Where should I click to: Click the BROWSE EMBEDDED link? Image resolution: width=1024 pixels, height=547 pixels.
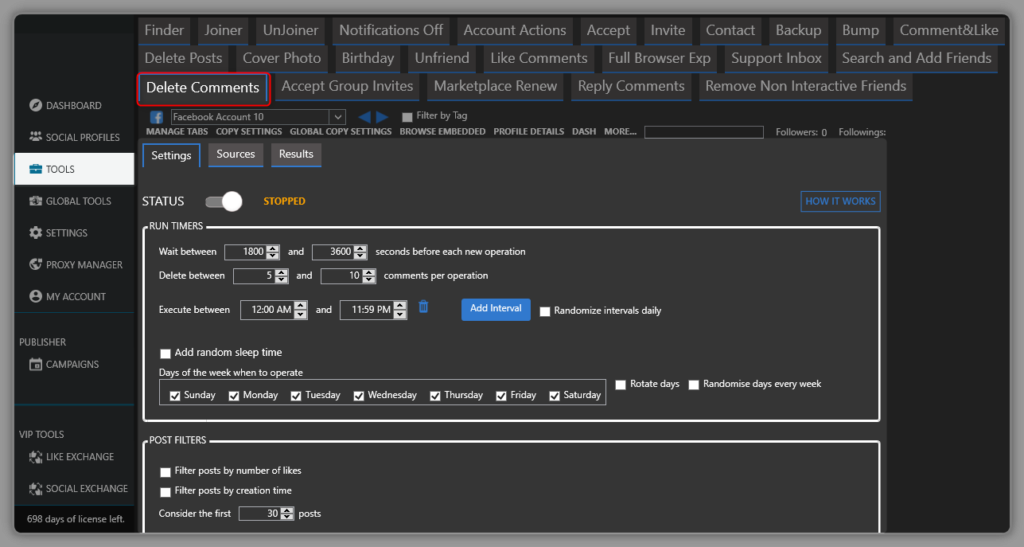click(x=442, y=131)
